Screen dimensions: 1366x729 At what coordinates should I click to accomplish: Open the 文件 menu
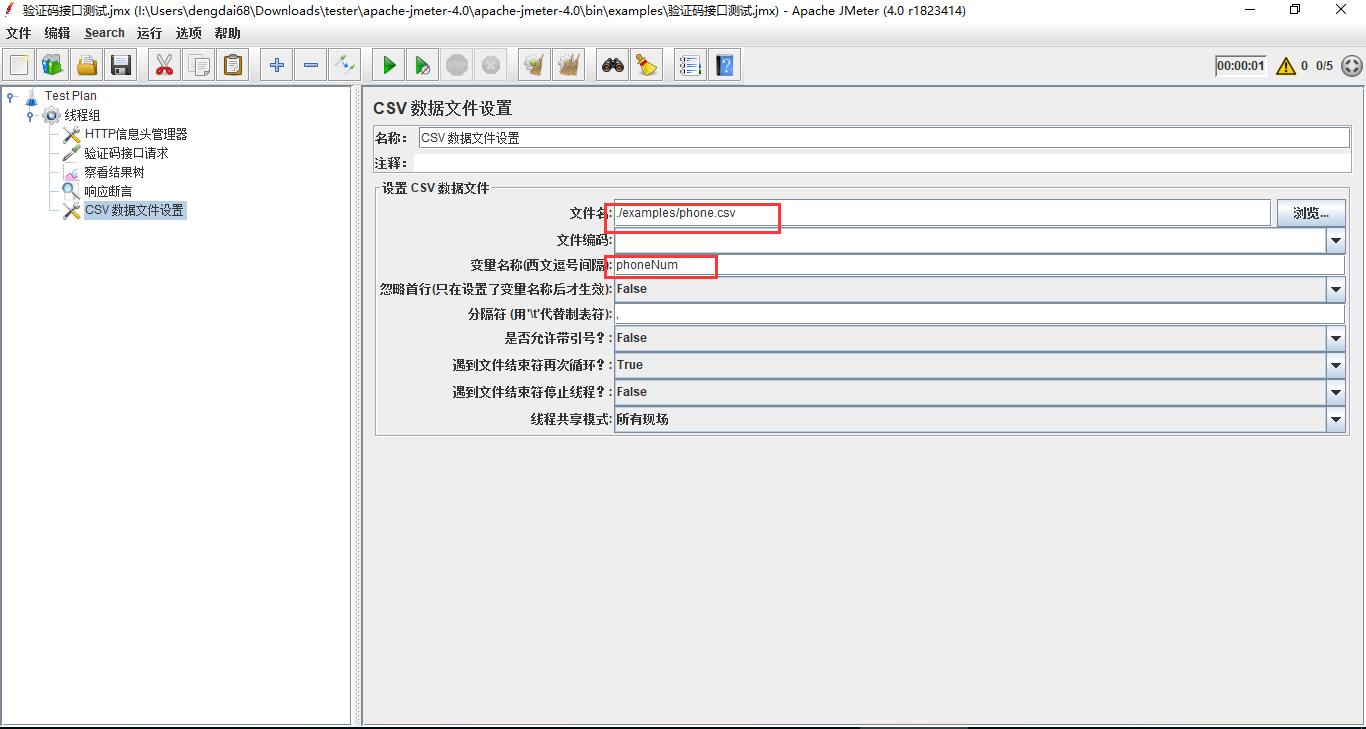pos(19,33)
